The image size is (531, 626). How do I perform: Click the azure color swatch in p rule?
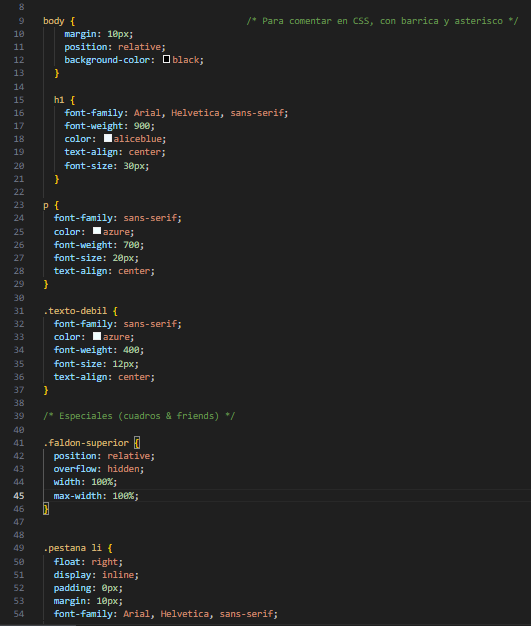[x=97, y=231]
